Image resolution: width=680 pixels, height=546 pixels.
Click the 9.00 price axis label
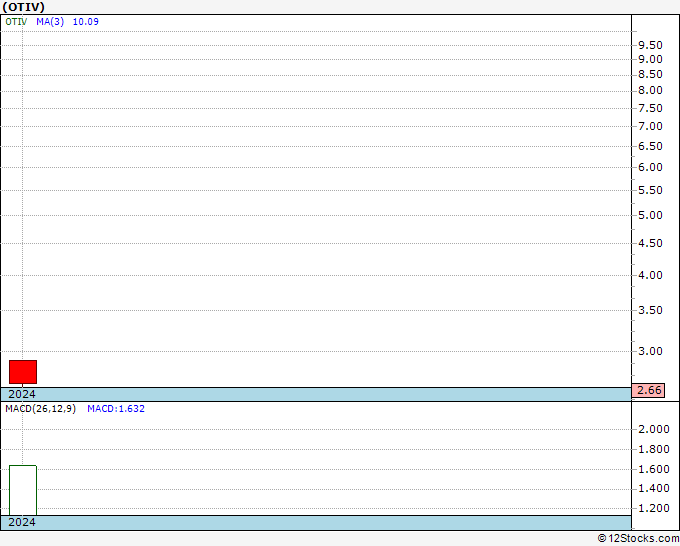(650, 59)
